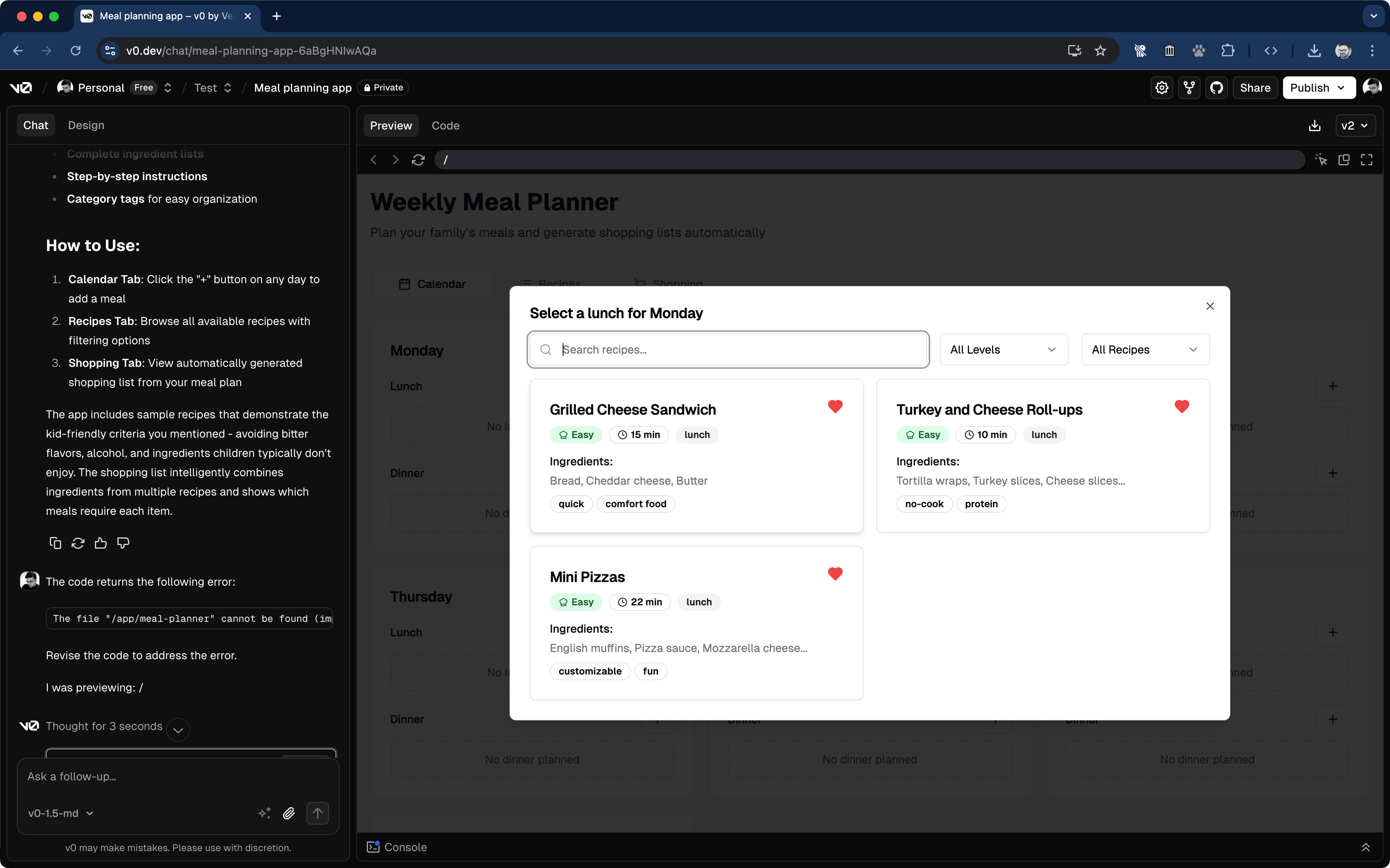Image resolution: width=1390 pixels, height=868 pixels.
Task: Toggle favorite heart on Mini Pizzas
Action: (x=835, y=574)
